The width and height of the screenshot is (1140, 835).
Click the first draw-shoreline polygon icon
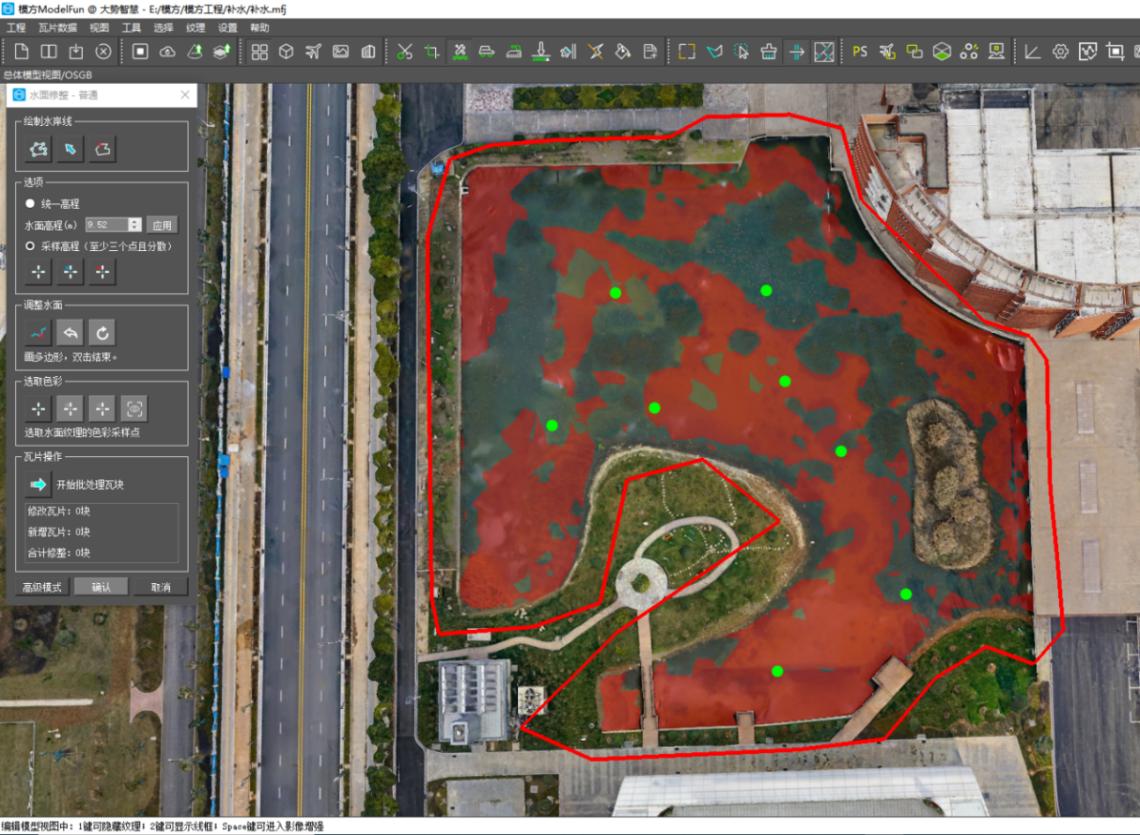(39, 149)
